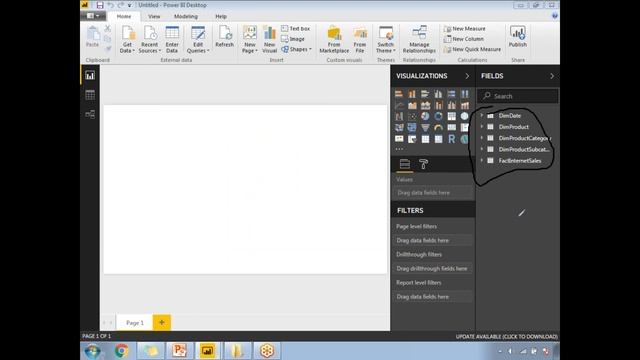Select the 100% stacked bar chart visual
The image size is (640, 360).
coord(451,94)
